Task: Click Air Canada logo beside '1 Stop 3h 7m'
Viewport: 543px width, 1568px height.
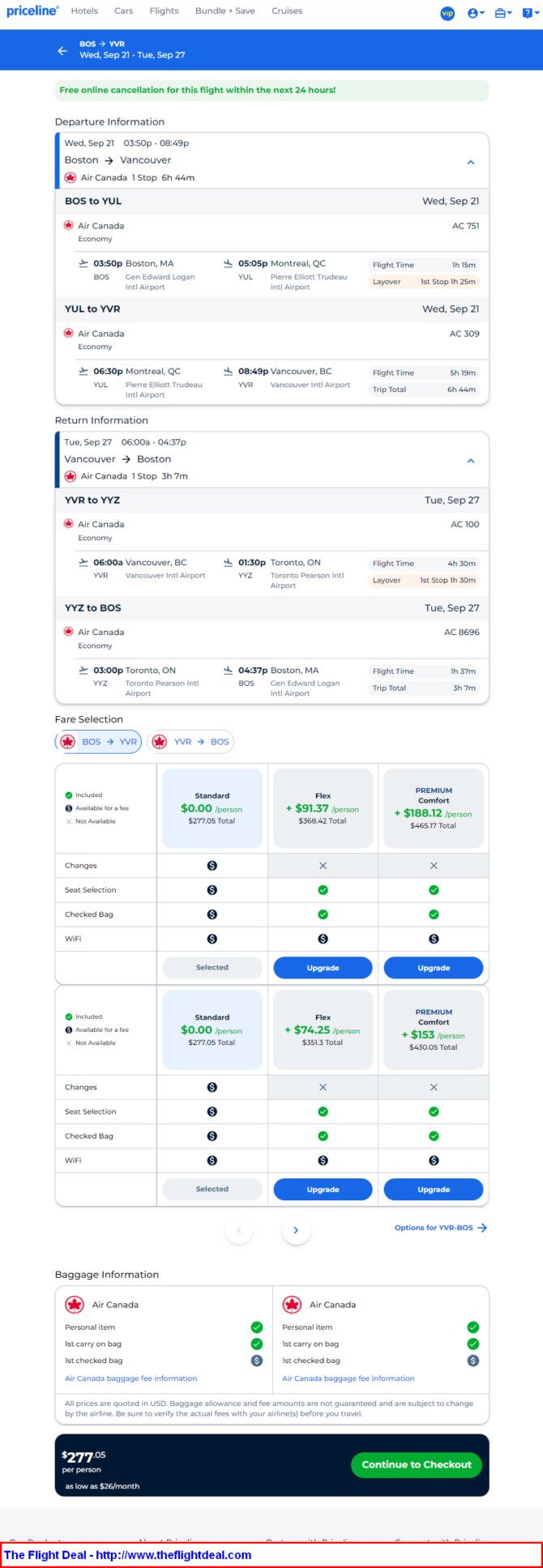Action: (71, 476)
